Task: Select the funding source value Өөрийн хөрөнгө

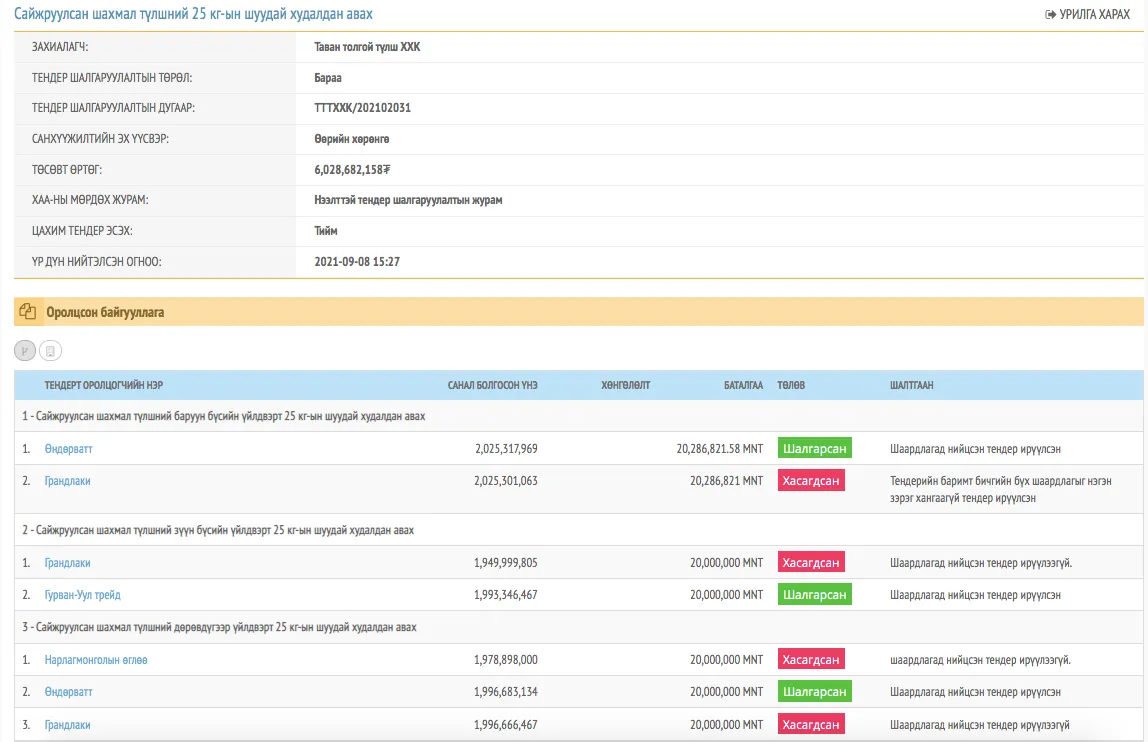Action: tap(352, 139)
